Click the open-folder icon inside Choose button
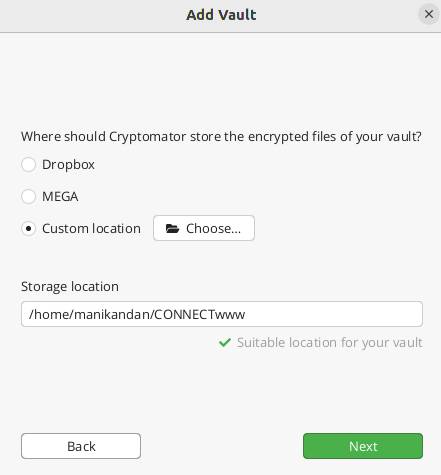Viewport: 441px width, 475px height. [x=172, y=229]
